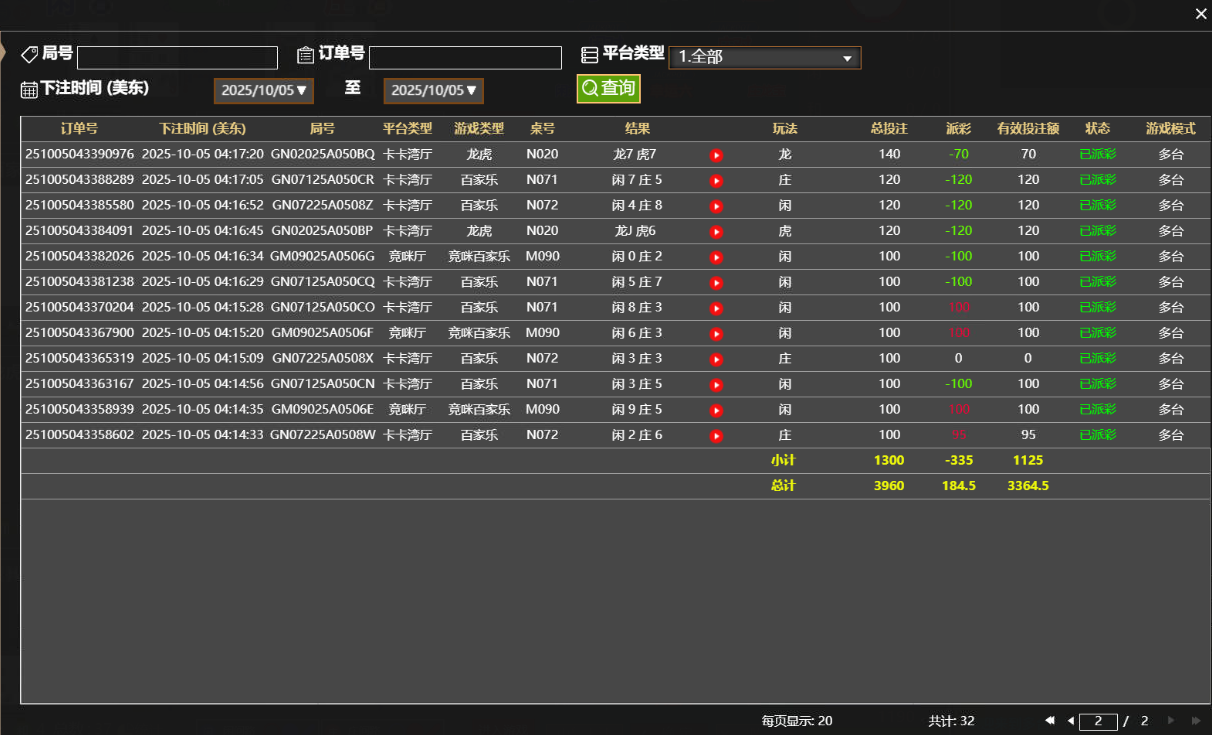Click the replay icon on the 龙J 虎6 row

(x=717, y=230)
